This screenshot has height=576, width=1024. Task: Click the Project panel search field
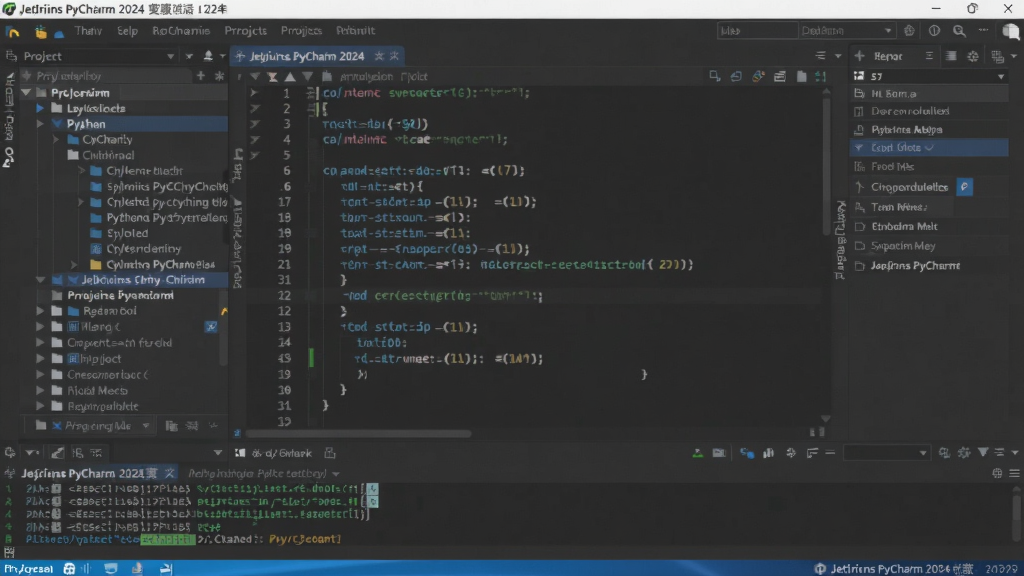[108, 76]
